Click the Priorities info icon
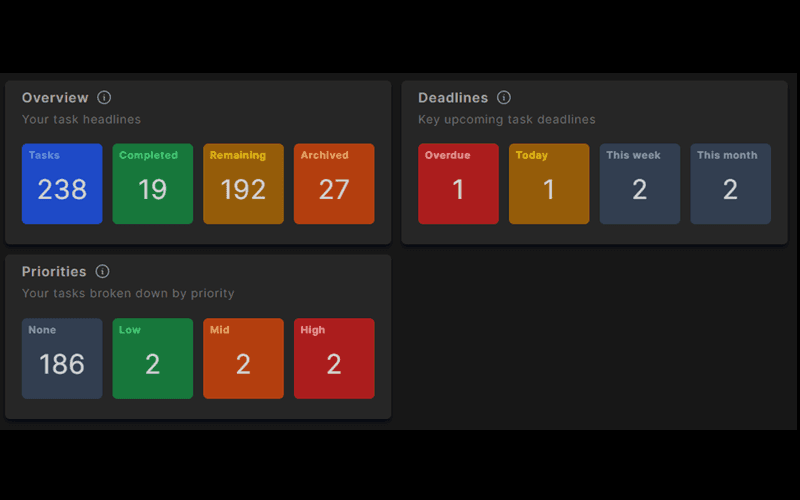The width and height of the screenshot is (800, 500). point(103,271)
